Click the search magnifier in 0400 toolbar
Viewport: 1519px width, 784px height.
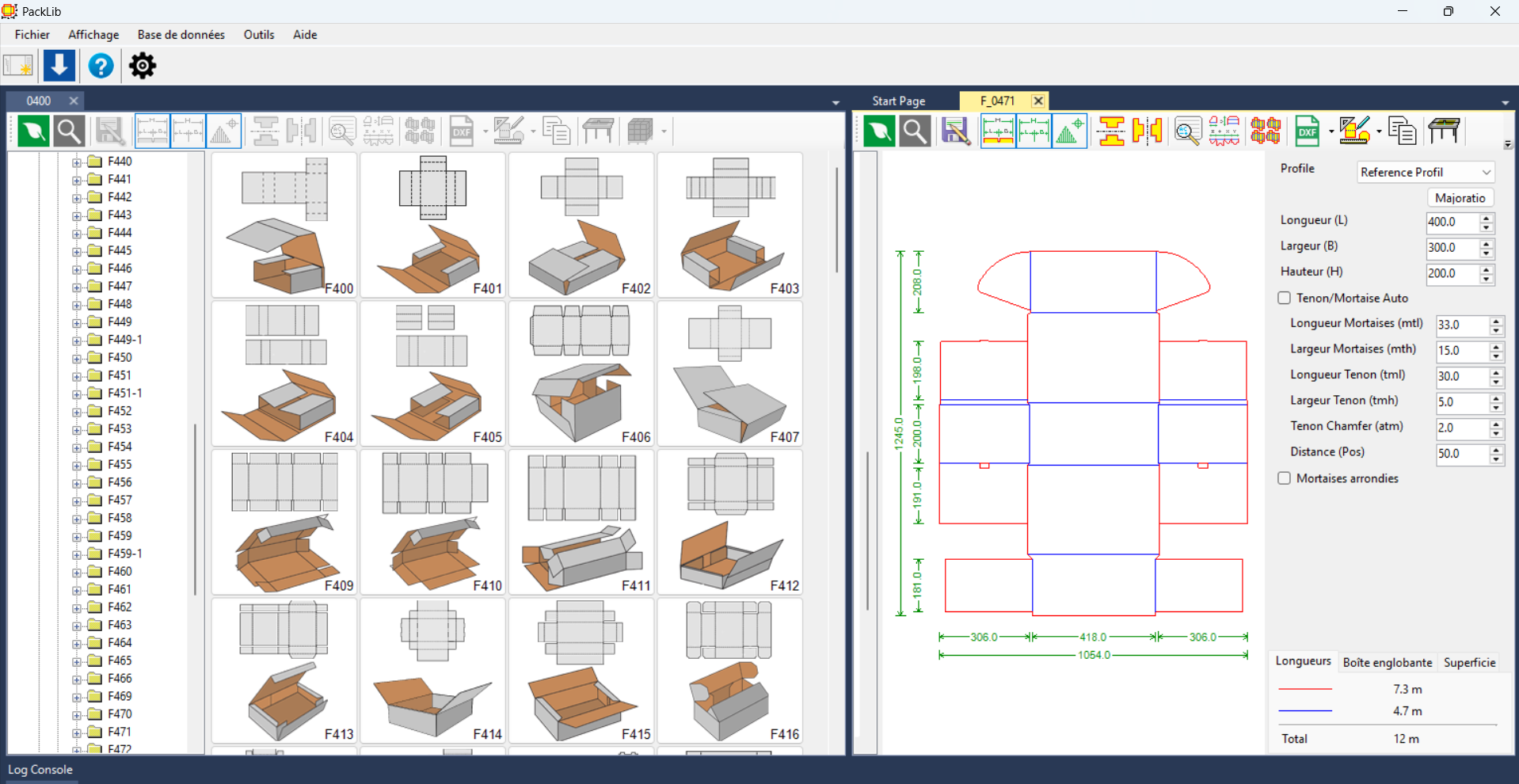(x=69, y=131)
